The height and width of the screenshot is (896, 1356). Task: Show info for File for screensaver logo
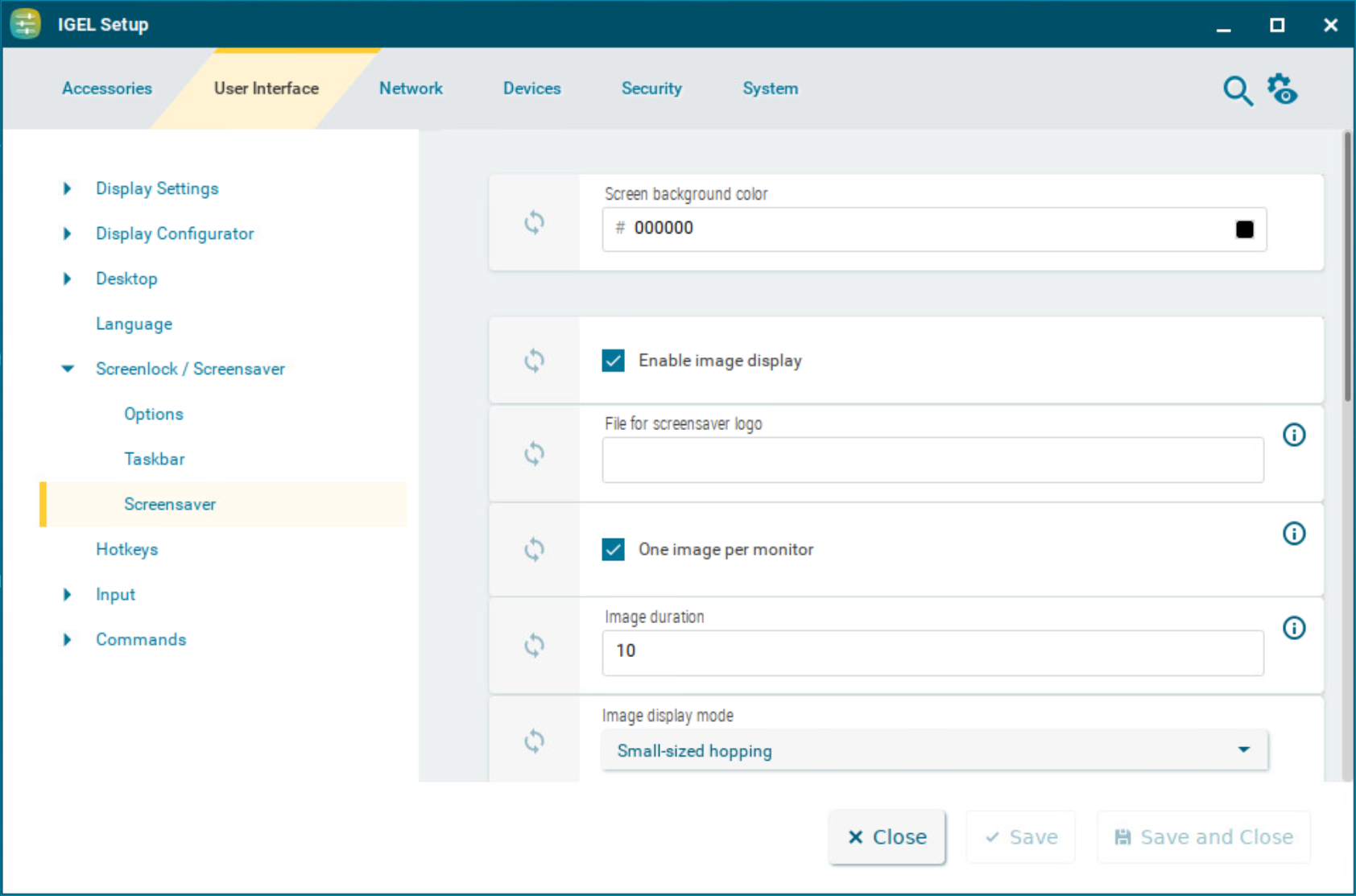click(1294, 436)
